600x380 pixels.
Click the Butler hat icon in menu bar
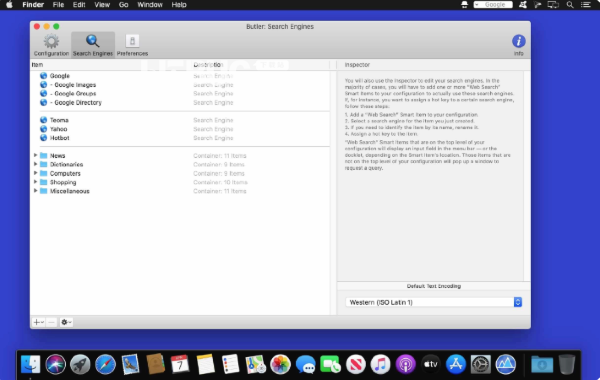click(464, 5)
